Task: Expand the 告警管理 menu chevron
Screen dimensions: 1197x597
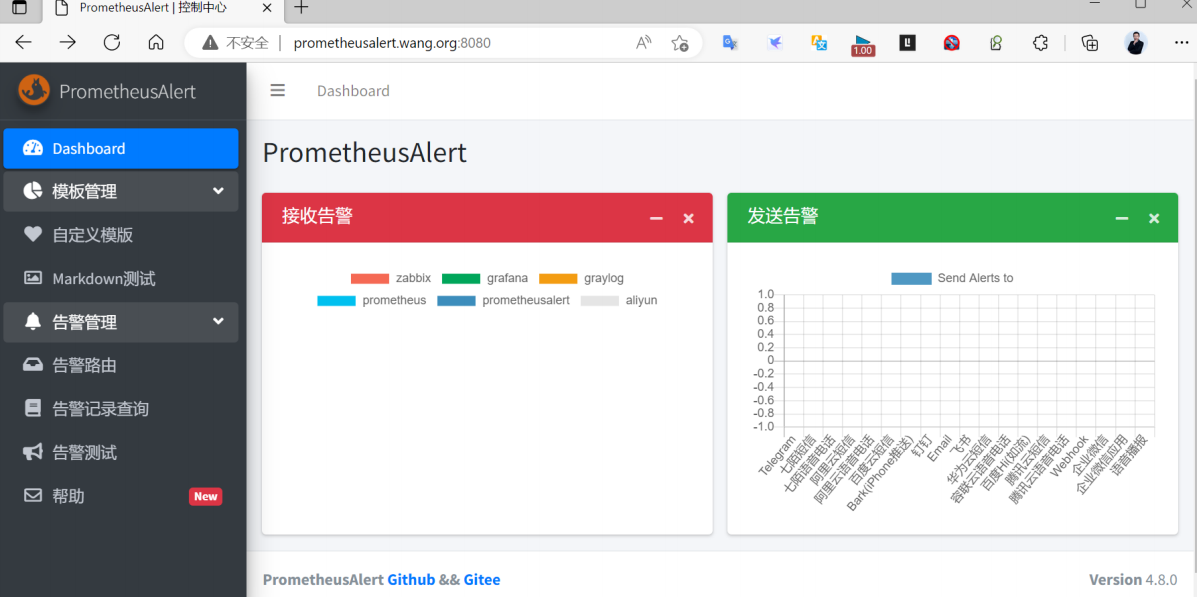Action: click(218, 321)
